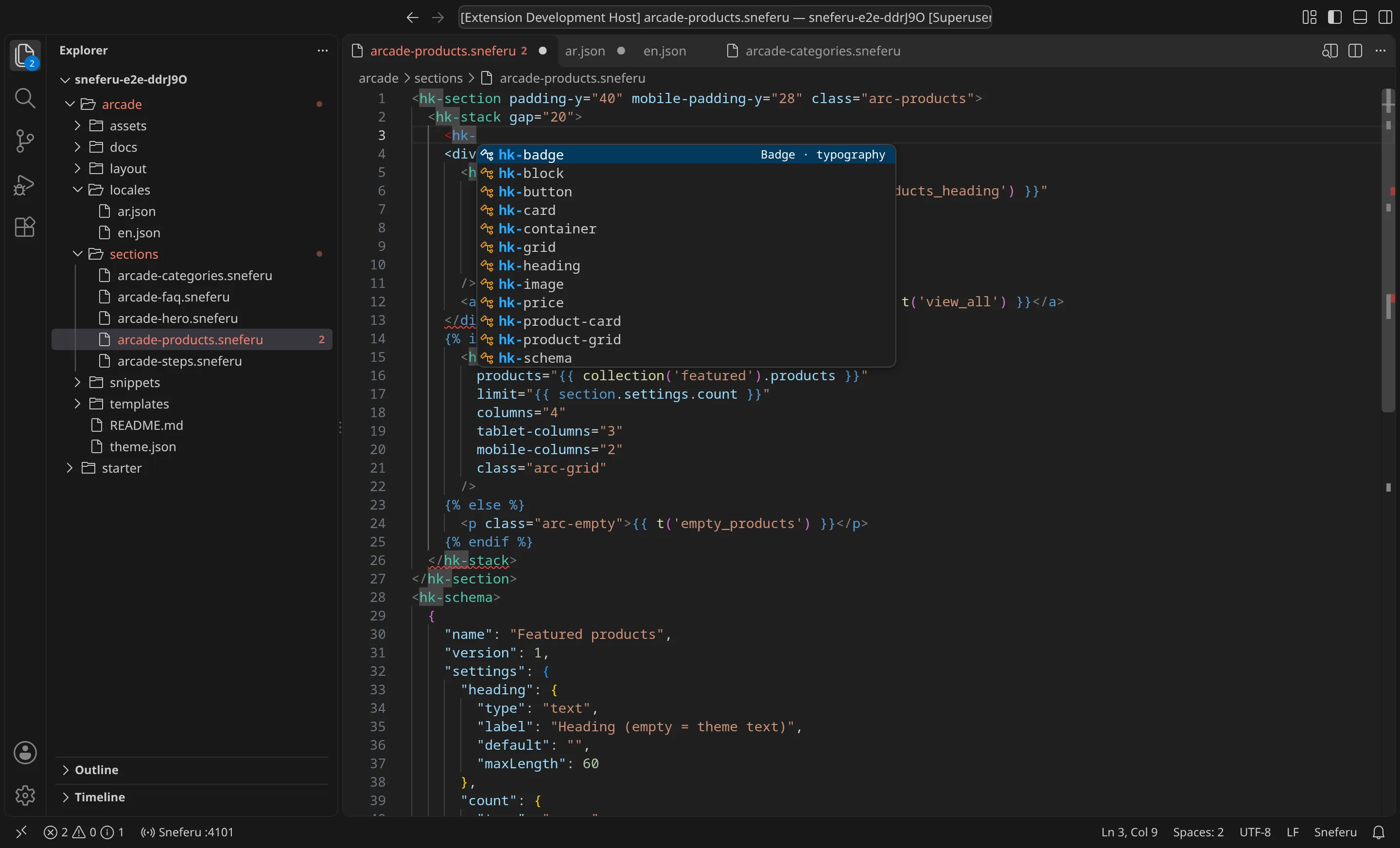
Task: Select hk-heading suggestion
Action: [x=686, y=265]
